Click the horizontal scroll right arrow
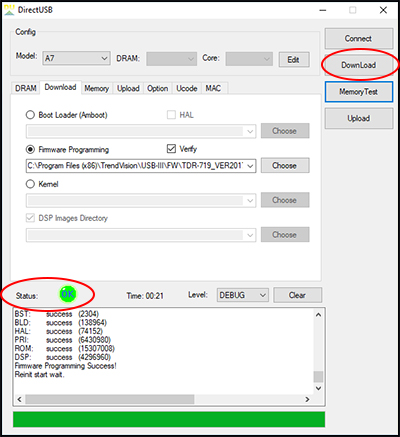This screenshot has height=437, width=400. 307,399
